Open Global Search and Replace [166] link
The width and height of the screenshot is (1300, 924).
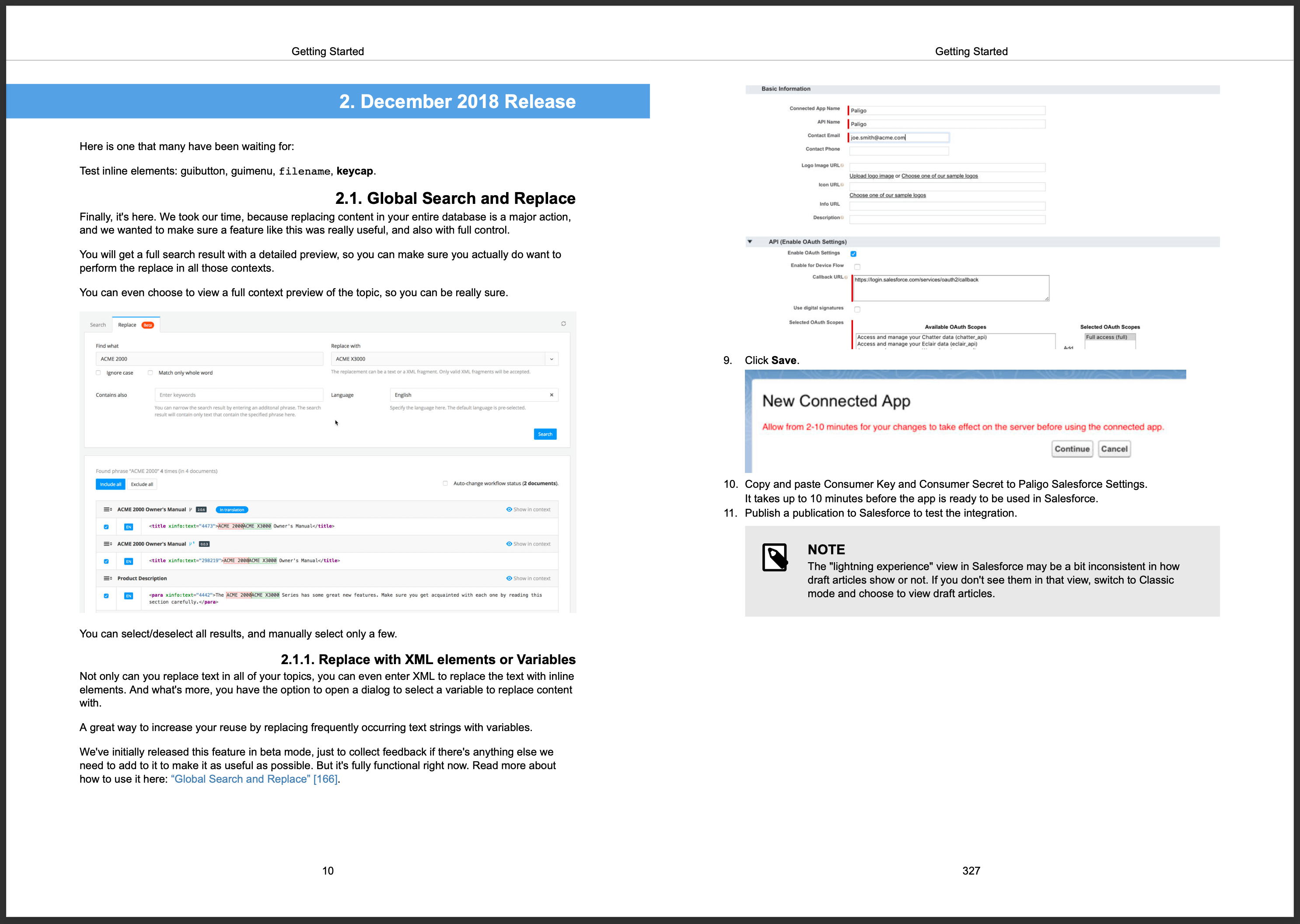pyautogui.click(x=254, y=779)
